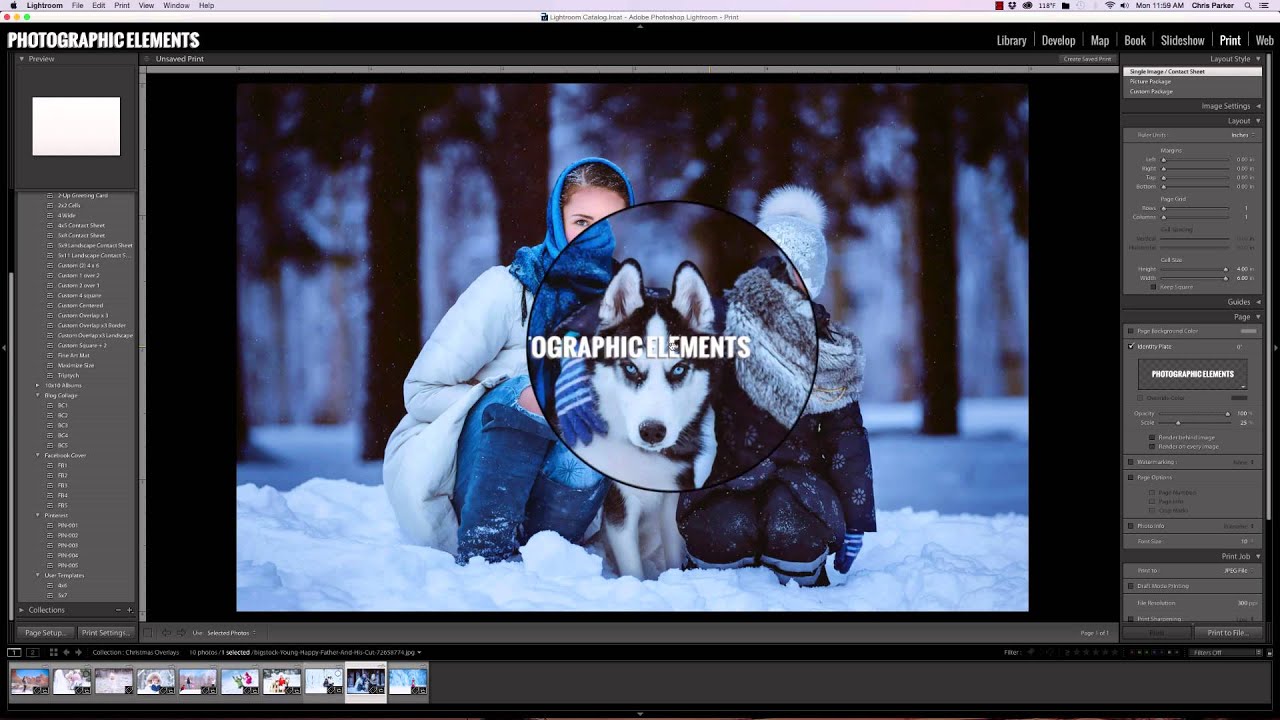Switch to the Develop module
The height and width of the screenshot is (720, 1280).
click(x=1058, y=41)
